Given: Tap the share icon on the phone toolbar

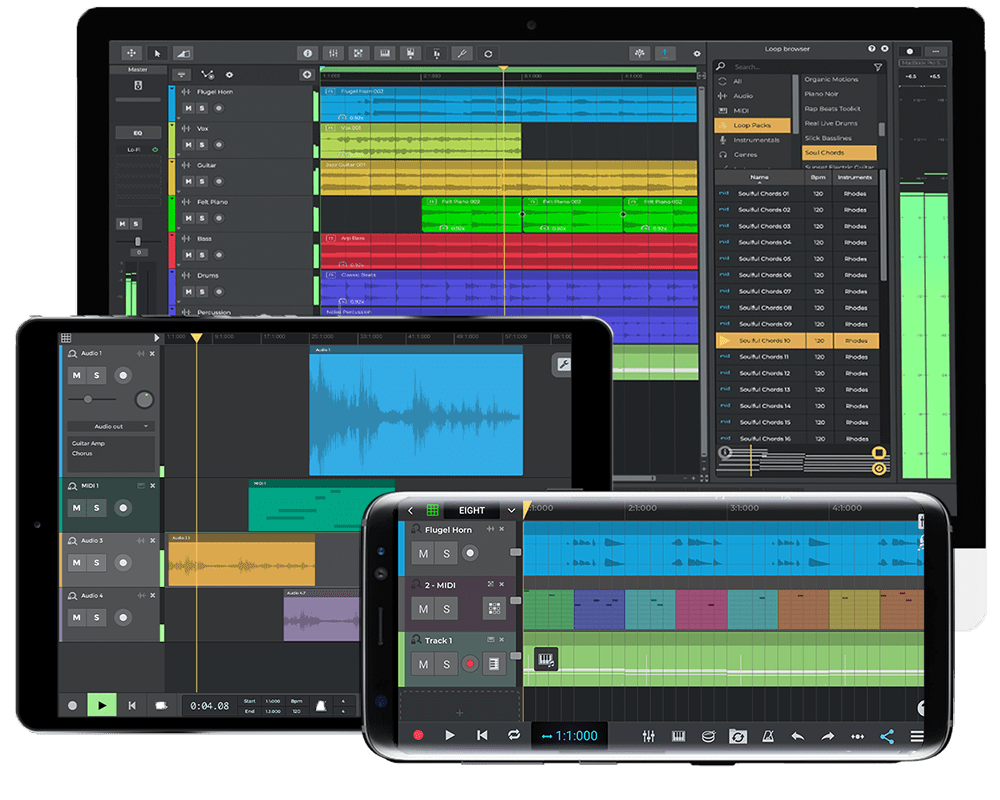Looking at the screenshot, I should click(x=886, y=735).
